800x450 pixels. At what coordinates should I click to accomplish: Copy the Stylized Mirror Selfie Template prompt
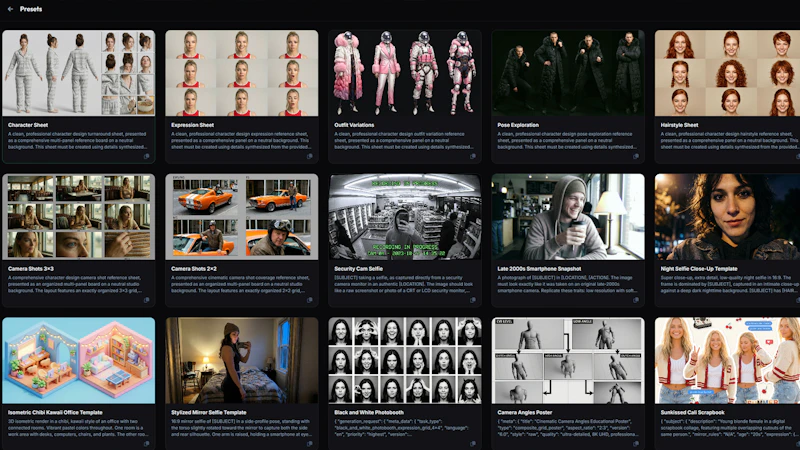point(310,444)
